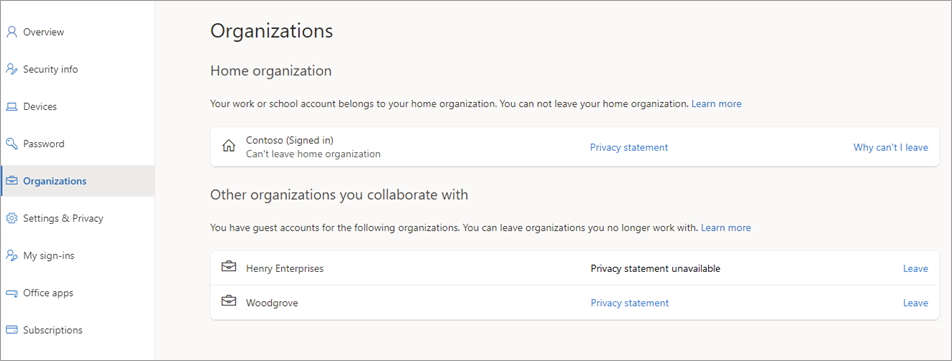Open Contoso Privacy statement link

click(629, 147)
